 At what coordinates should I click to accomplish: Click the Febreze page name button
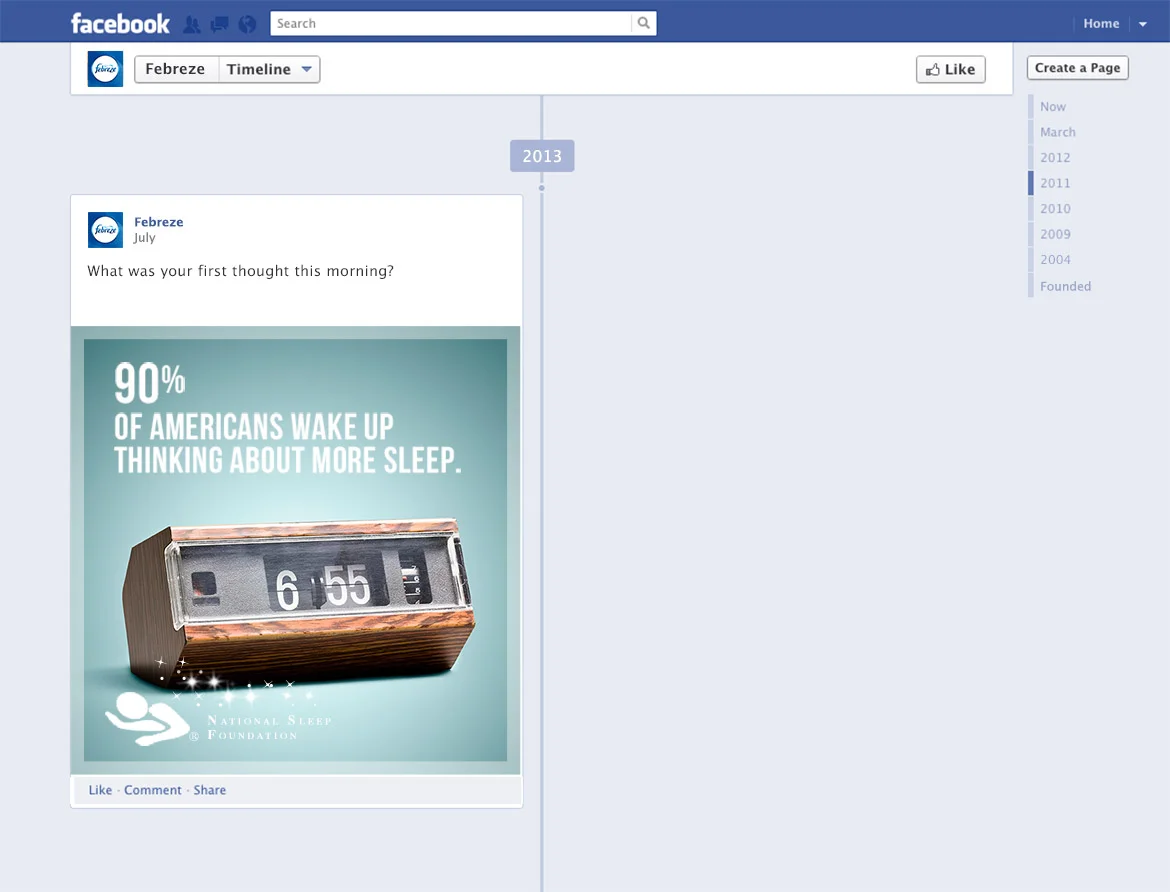click(175, 69)
